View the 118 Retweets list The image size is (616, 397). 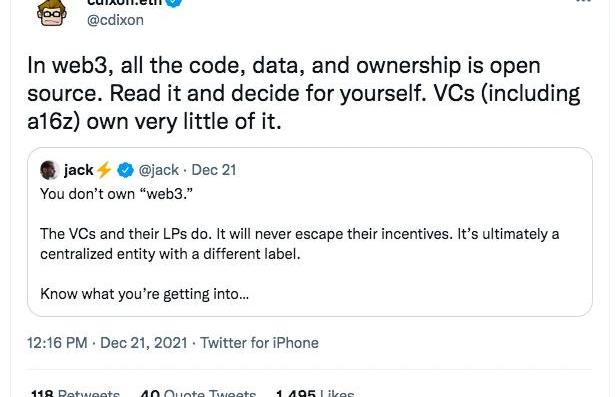(75, 393)
